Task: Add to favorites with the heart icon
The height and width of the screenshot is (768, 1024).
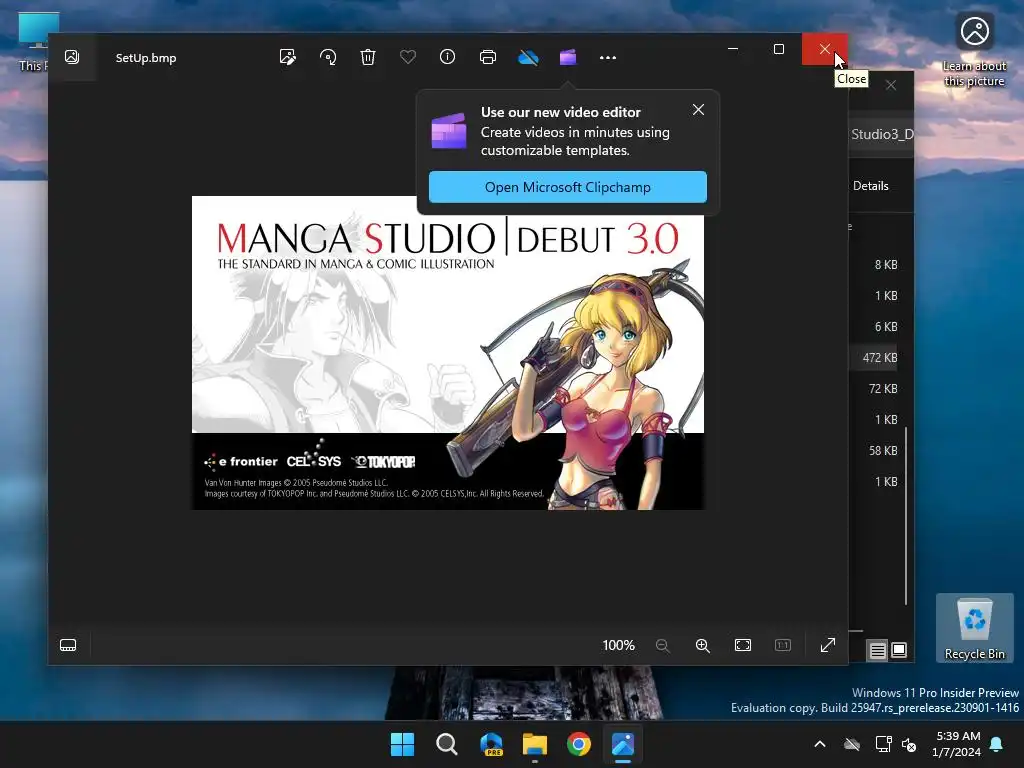Action: (408, 57)
